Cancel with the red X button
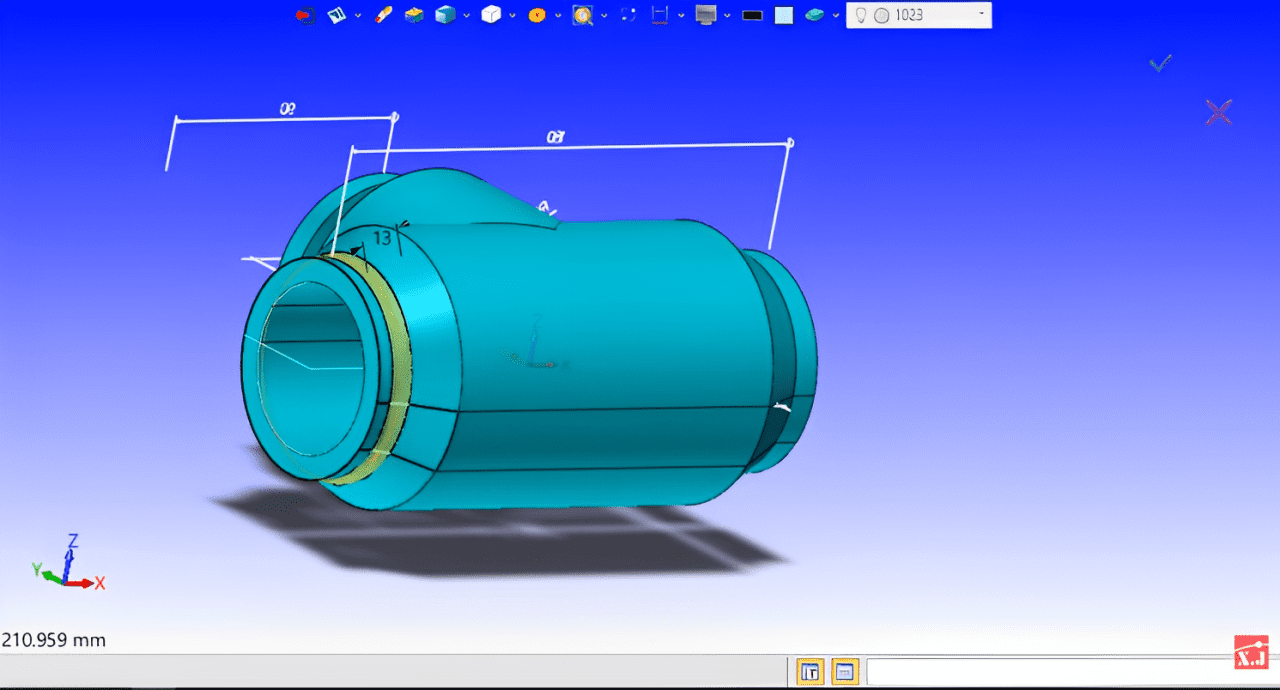Screen dimensions: 1280x690 click(1218, 112)
